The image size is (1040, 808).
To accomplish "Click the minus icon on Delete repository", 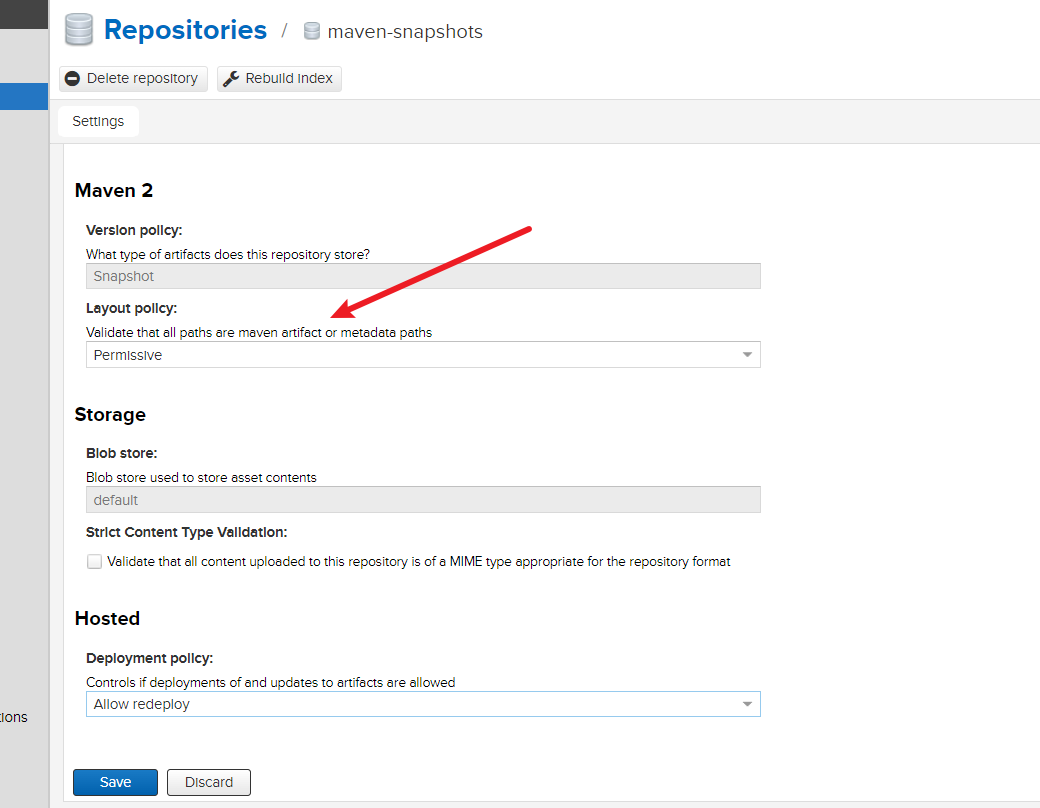I will [72, 79].
